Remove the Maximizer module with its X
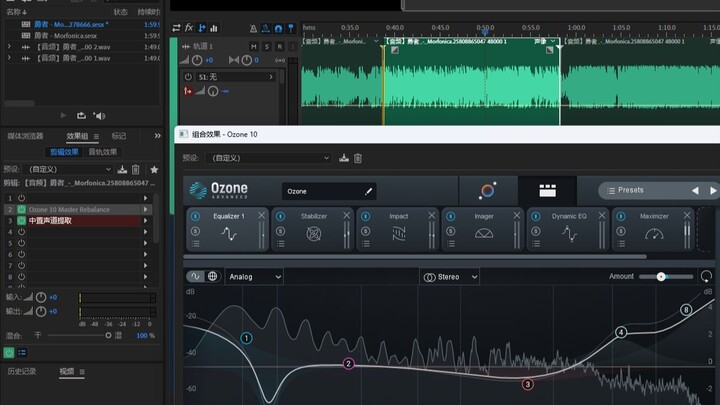The width and height of the screenshot is (720, 405). click(x=687, y=215)
